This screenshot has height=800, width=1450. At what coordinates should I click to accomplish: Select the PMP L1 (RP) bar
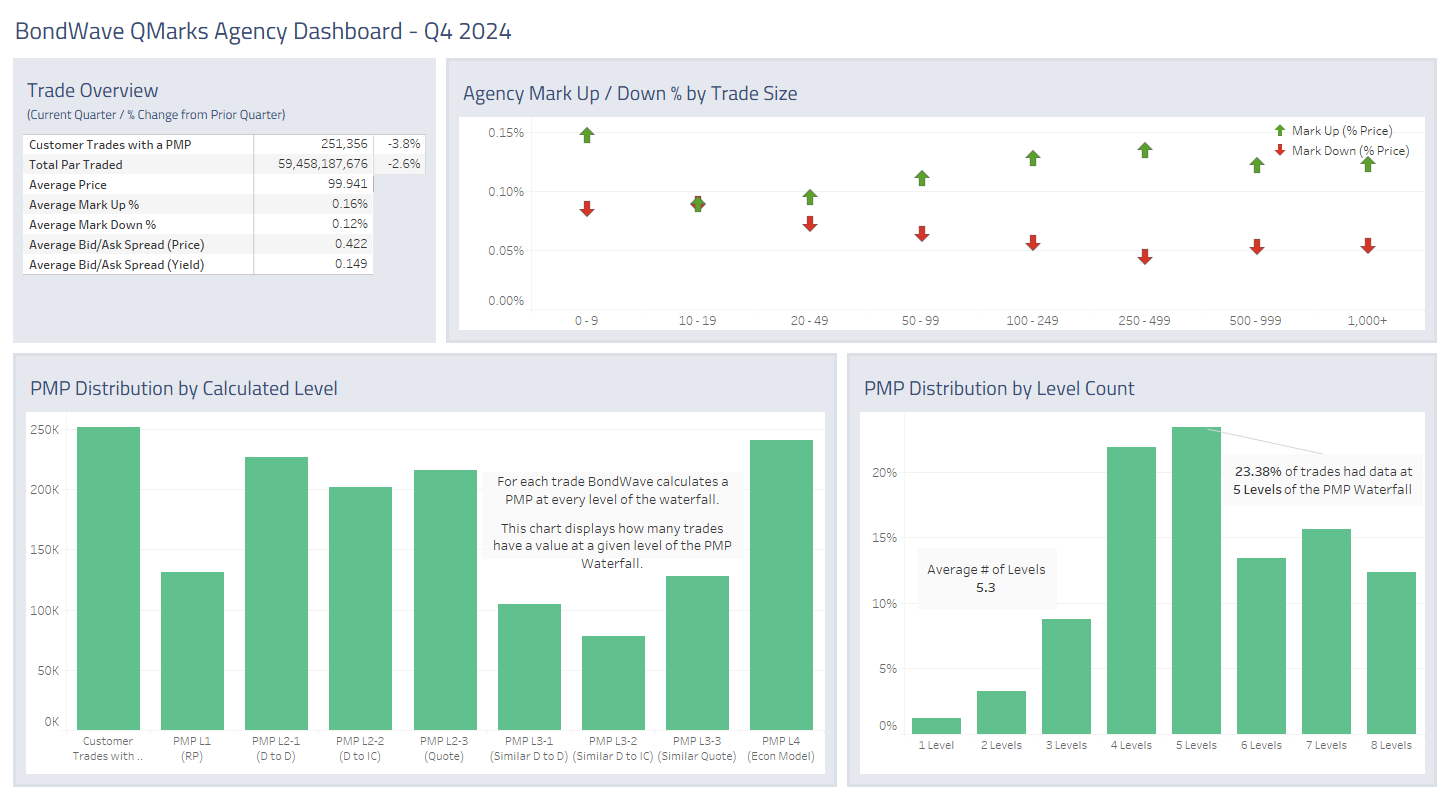pyautogui.click(x=192, y=651)
